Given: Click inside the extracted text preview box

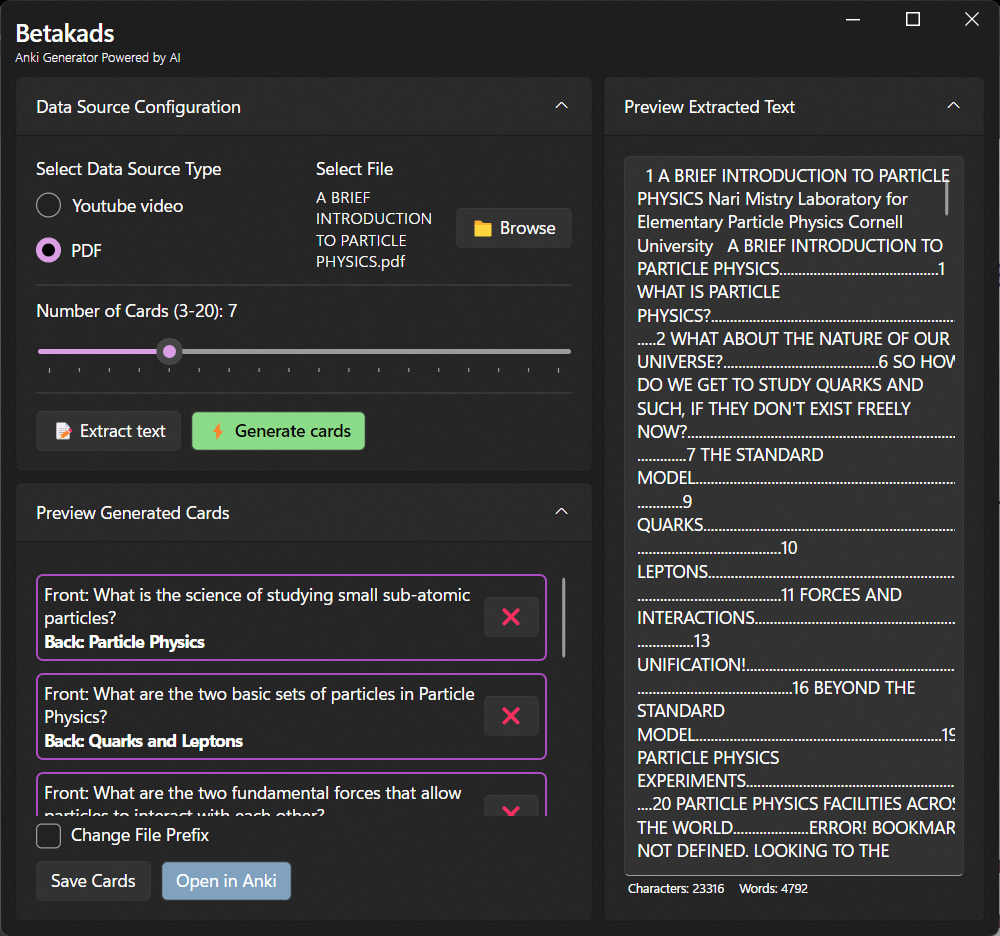Looking at the screenshot, I should tap(790, 500).
